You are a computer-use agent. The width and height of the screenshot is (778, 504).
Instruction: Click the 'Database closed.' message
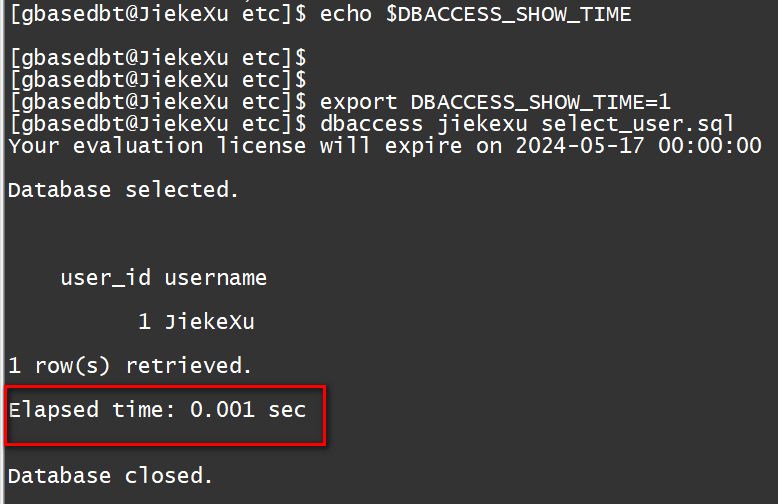coord(111,475)
